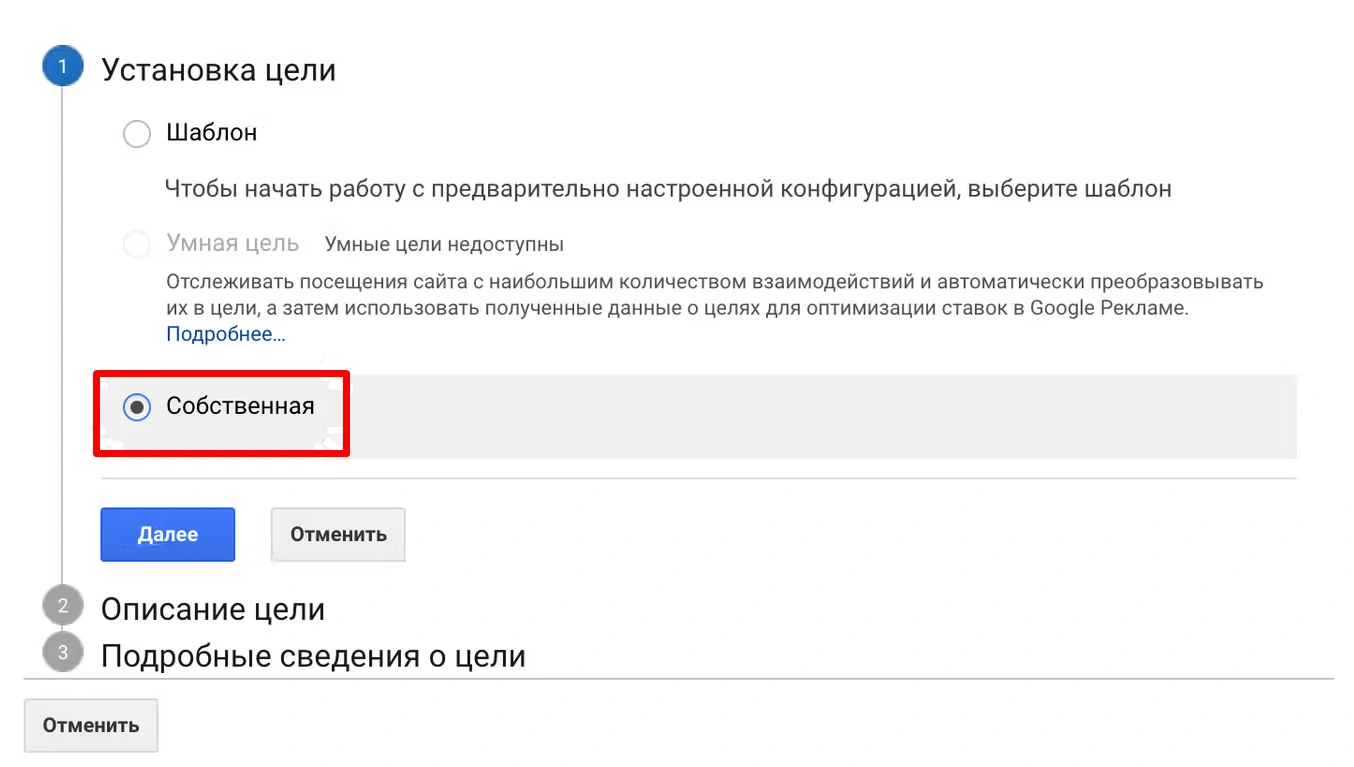Screen dimensions: 1354x767
Task: Click the bottom Отменить button
Action: click(91, 725)
